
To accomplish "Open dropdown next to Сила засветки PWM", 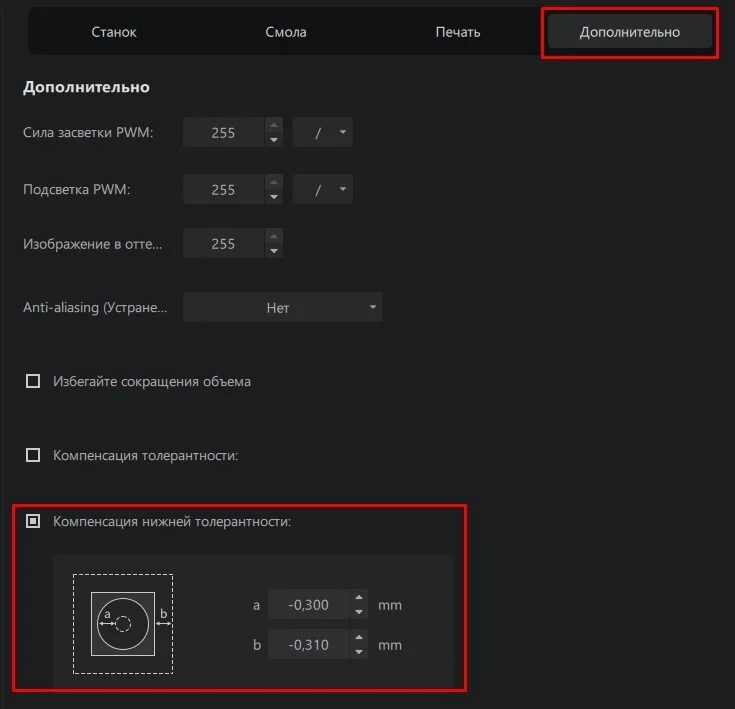I will (x=323, y=133).
